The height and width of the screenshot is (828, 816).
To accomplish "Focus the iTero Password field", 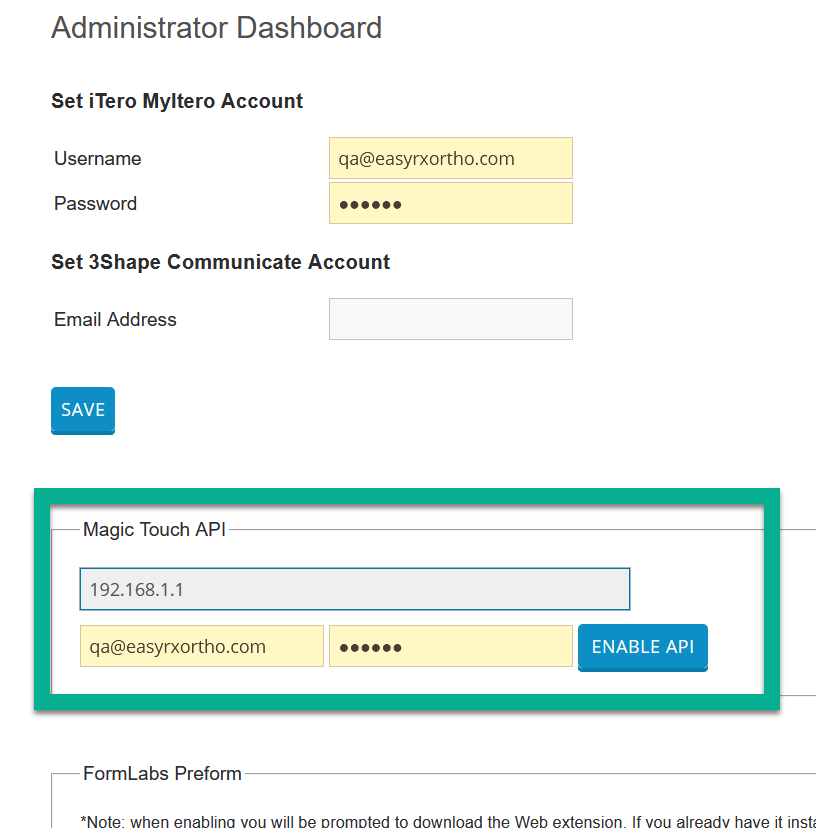I will (450, 203).
